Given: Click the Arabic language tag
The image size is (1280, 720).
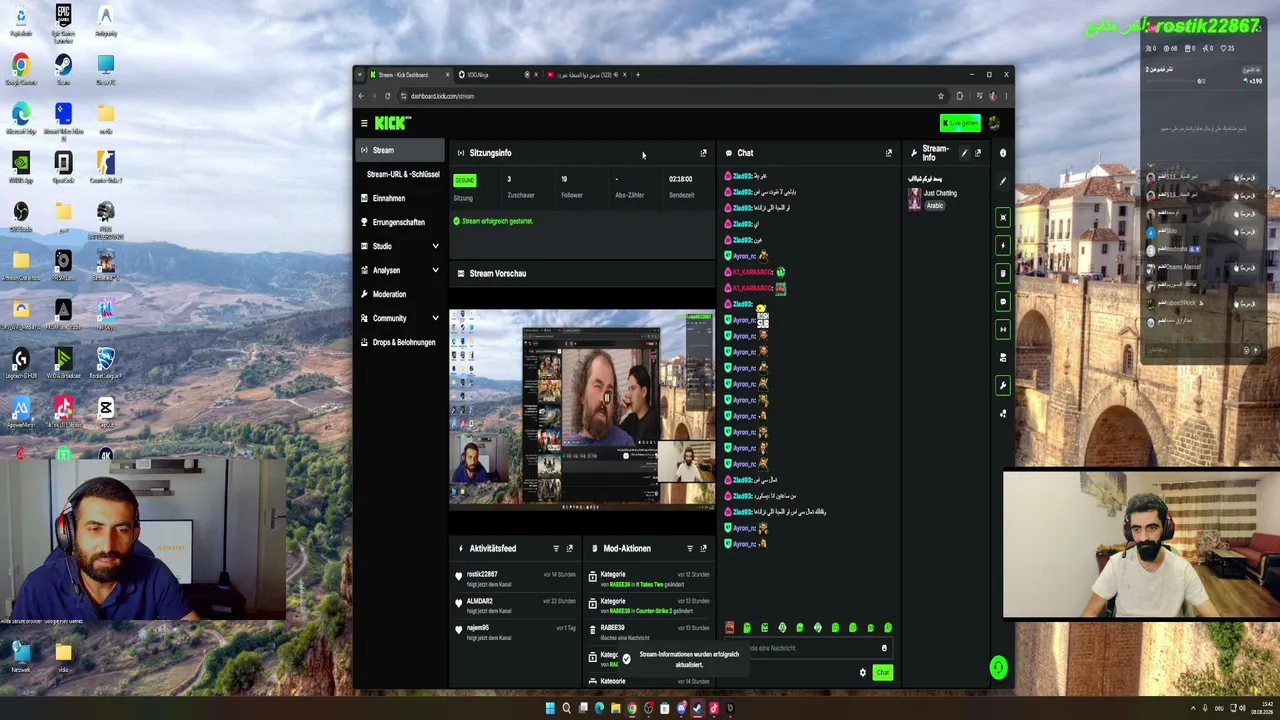Looking at the screenshot, I should coord(934,206).
